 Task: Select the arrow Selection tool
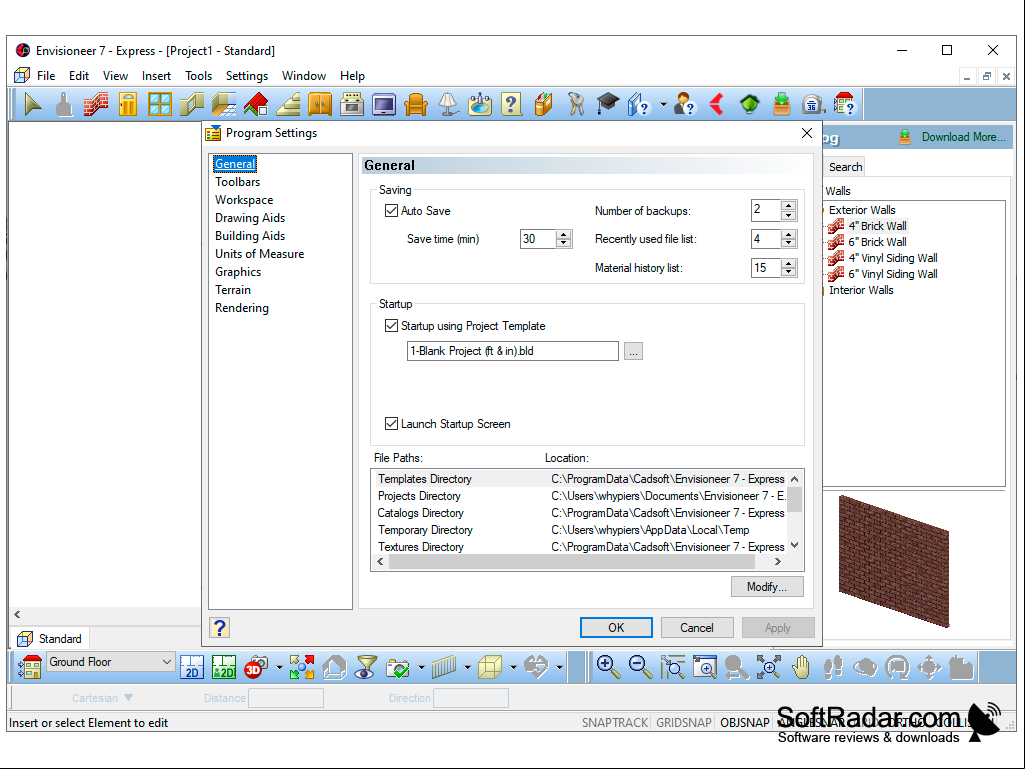[x=32, y=104]
